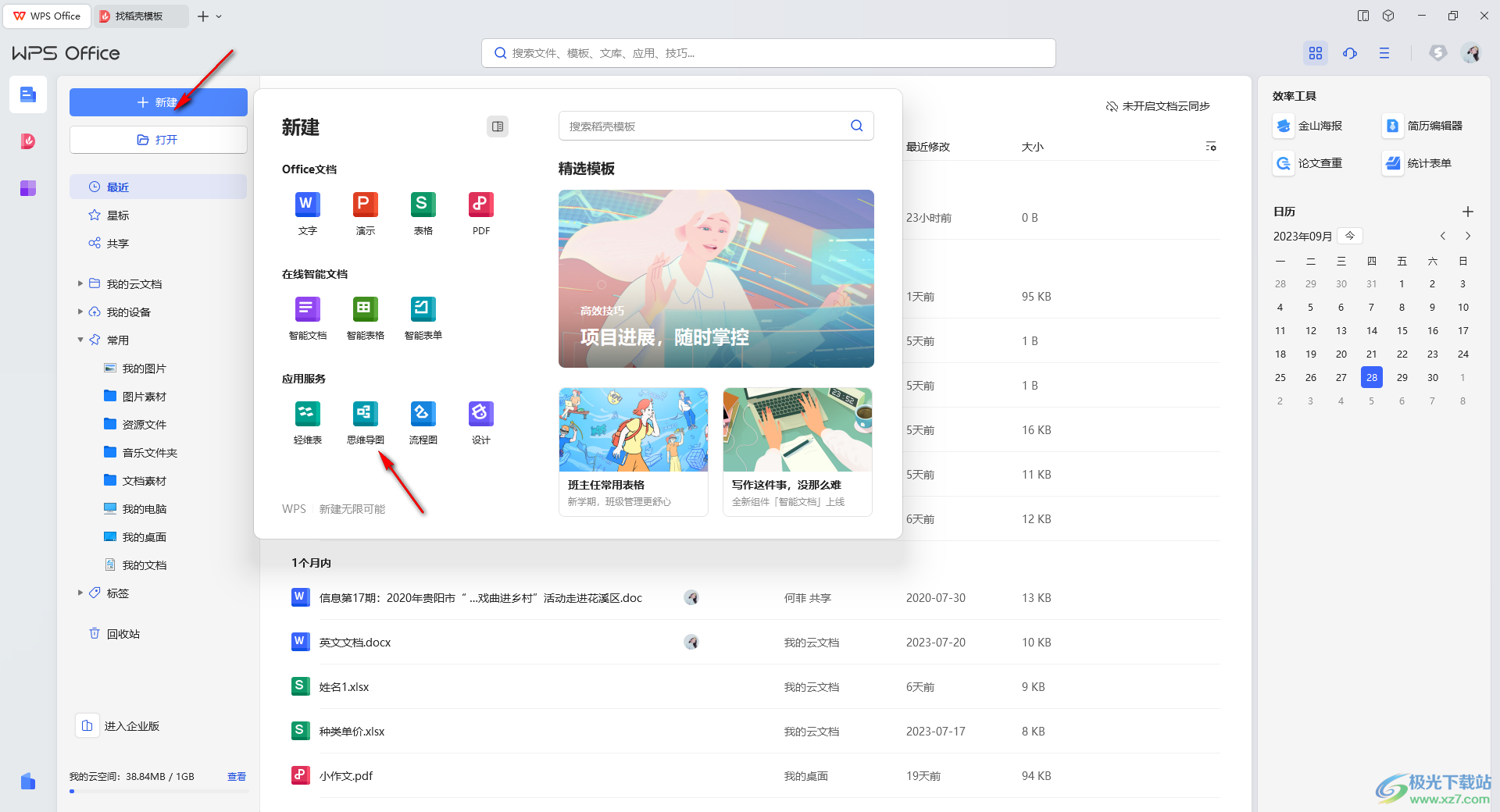This screenshot has height=812, width=1500.
Task: Go to previous calendar month
Action: [1443, 236]
